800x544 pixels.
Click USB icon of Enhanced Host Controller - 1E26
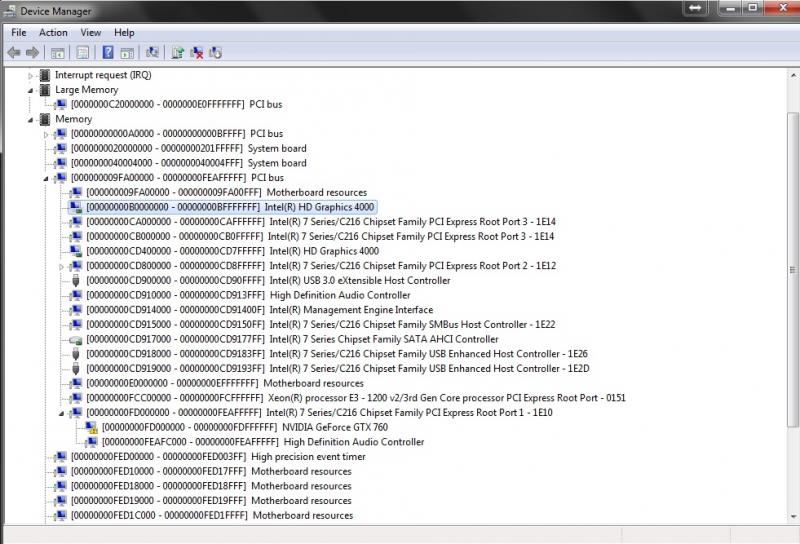tap(76, 354)
